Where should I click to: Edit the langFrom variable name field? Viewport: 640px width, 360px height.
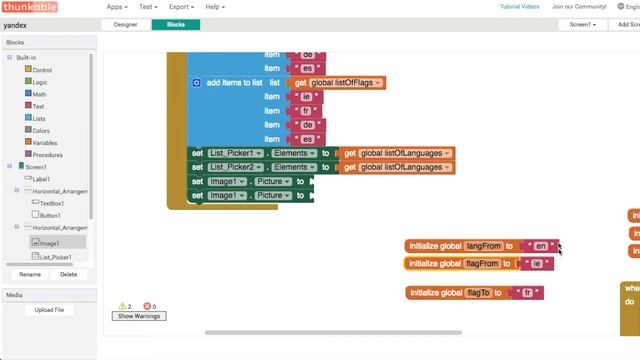click(483, 246)
